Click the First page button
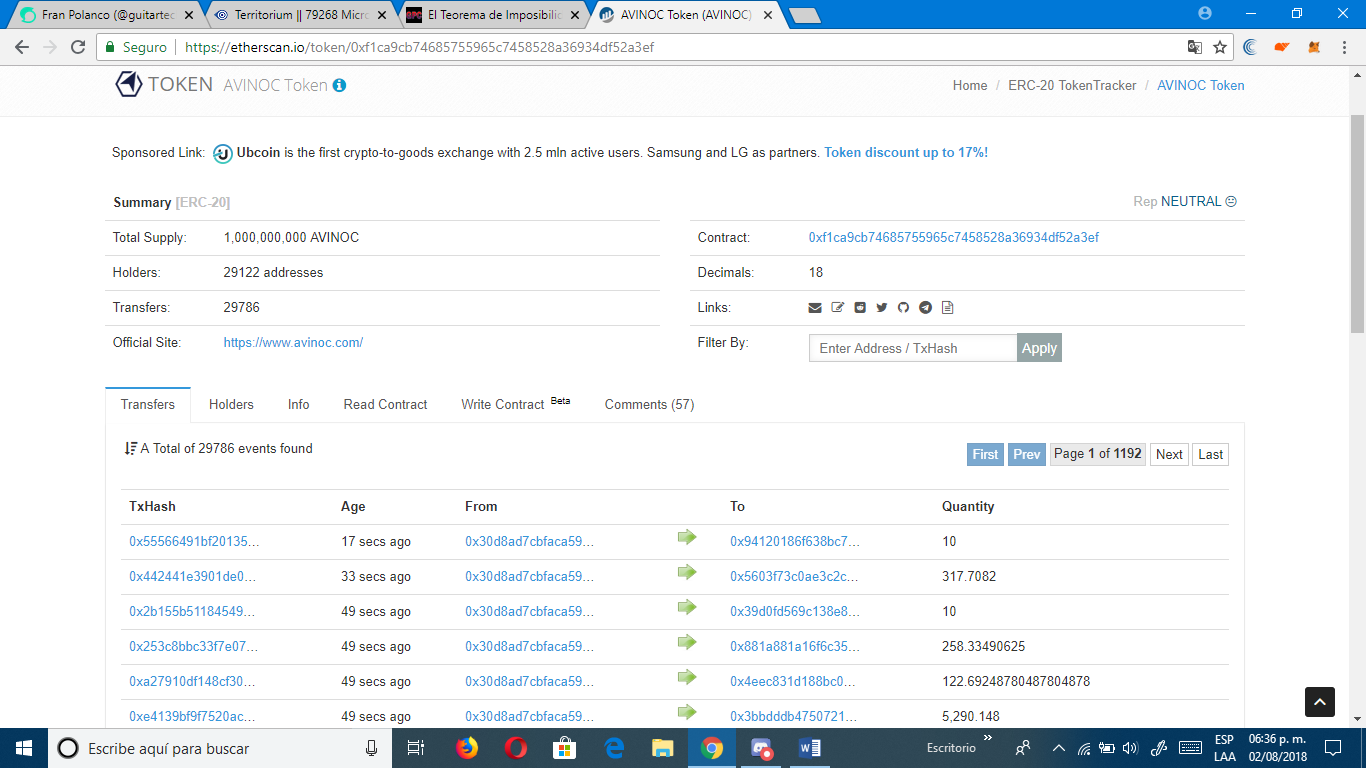 [x=985, y=454]
